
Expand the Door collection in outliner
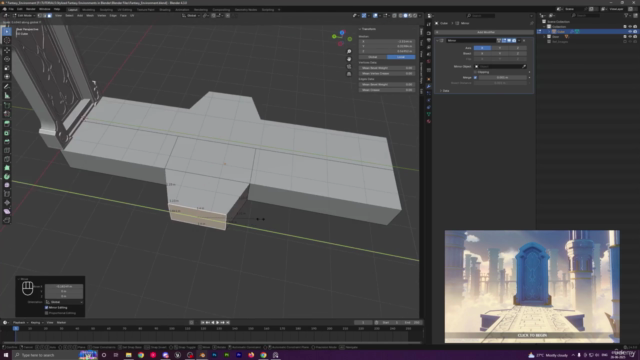coord(544,36)
